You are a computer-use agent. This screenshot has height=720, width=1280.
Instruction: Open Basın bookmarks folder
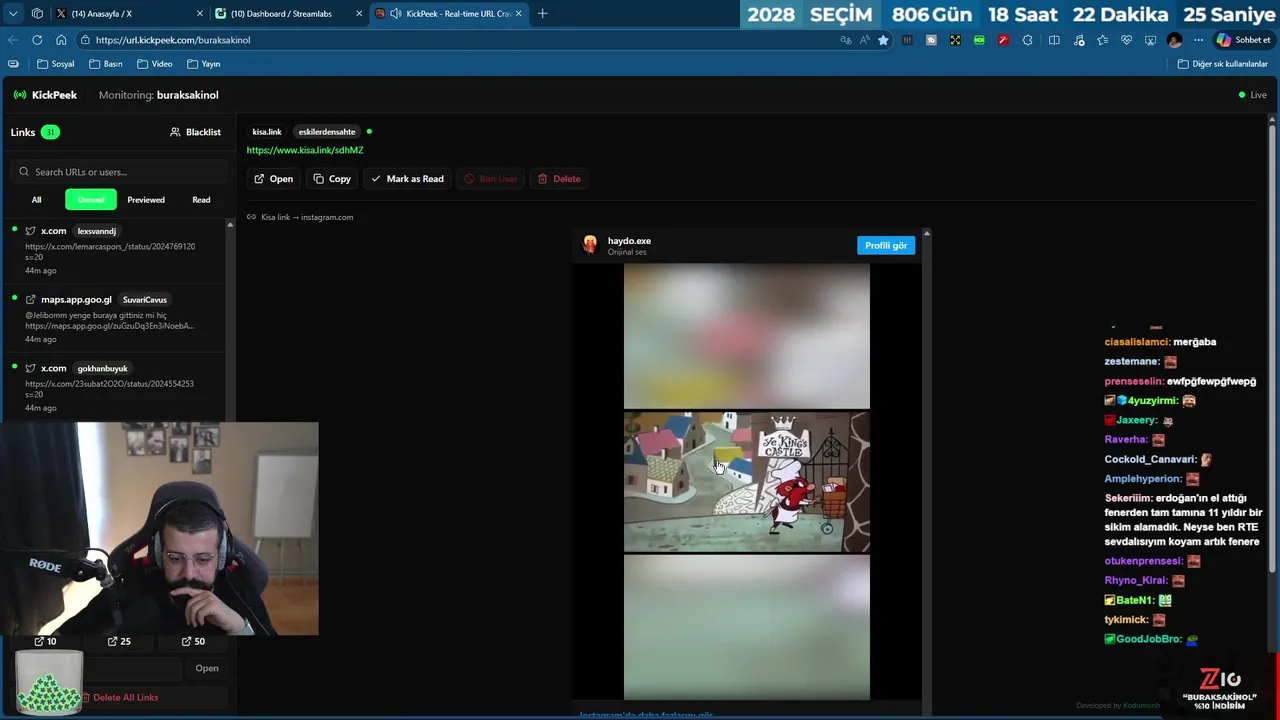[106, 64]
